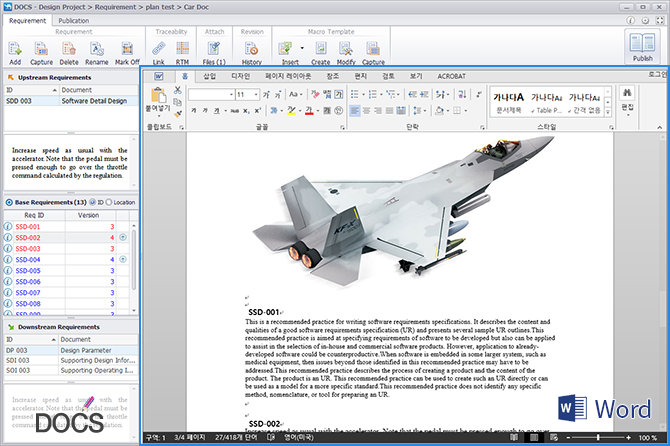Click the Word format painter icon
The image size is (670, 446).
177,113
